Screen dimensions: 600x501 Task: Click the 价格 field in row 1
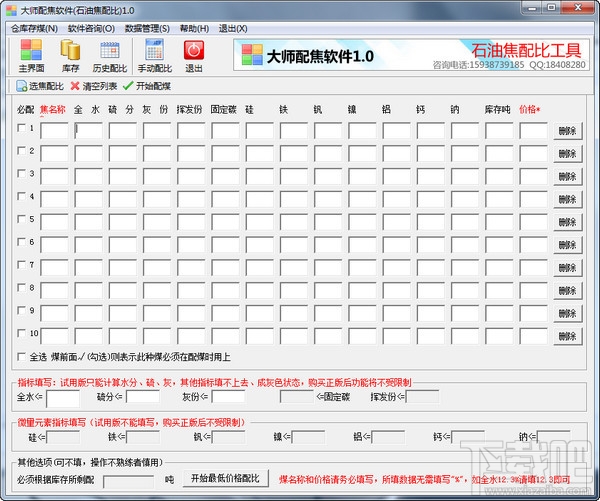[x=533, y=131]
